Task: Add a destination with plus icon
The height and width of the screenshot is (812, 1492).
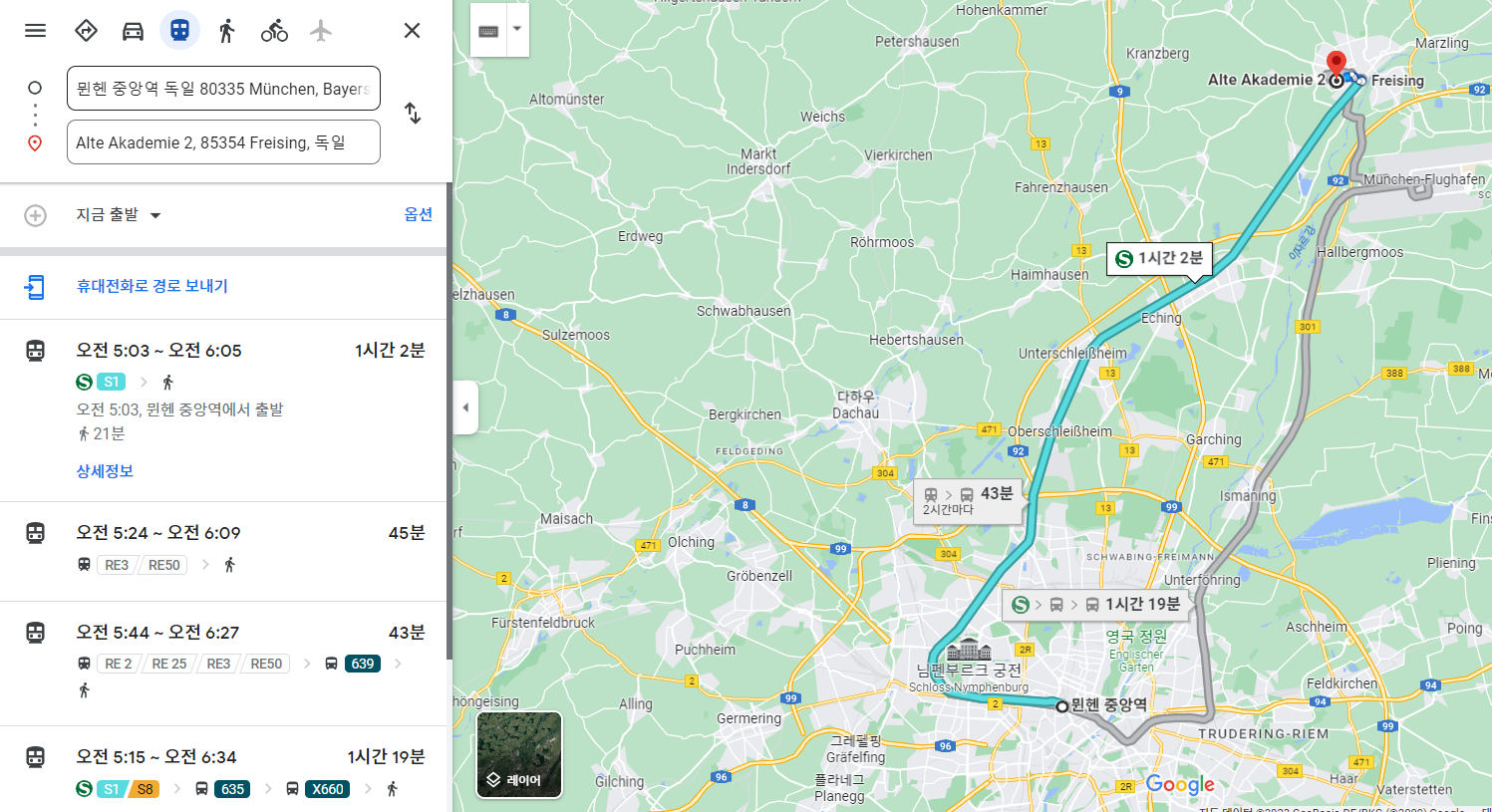Action: point(35,215)
